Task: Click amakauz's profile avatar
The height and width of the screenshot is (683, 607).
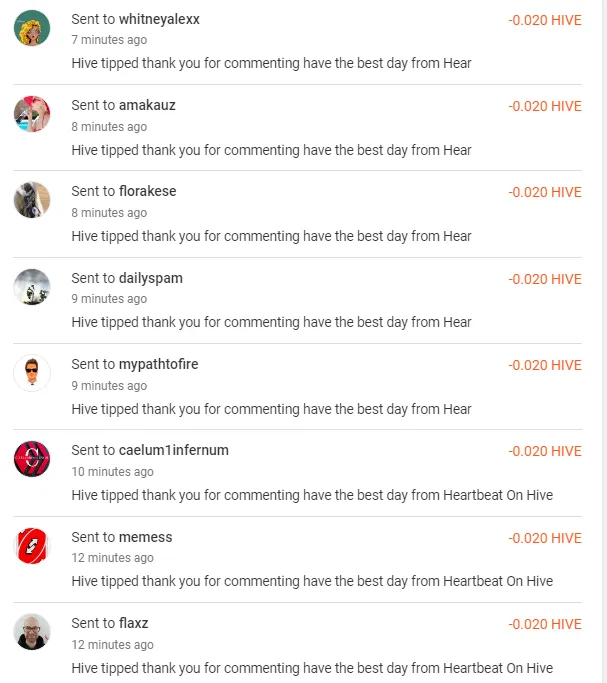Action: tap(32, 114)
